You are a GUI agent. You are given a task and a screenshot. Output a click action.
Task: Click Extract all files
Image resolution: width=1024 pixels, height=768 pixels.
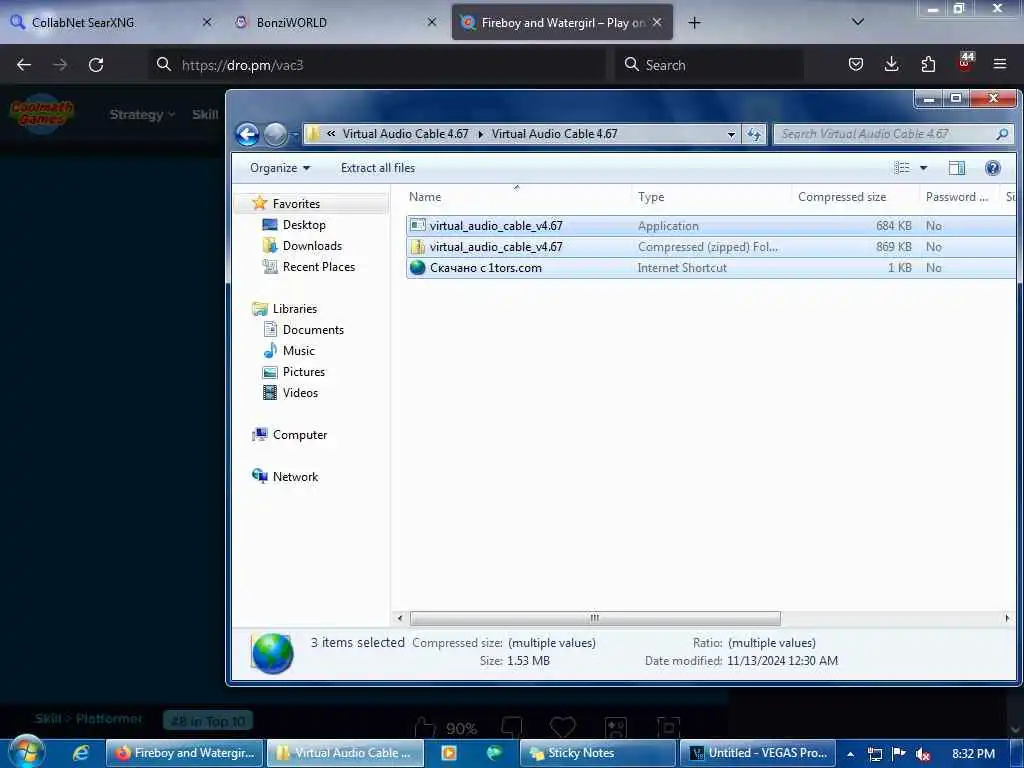point(377,168)
